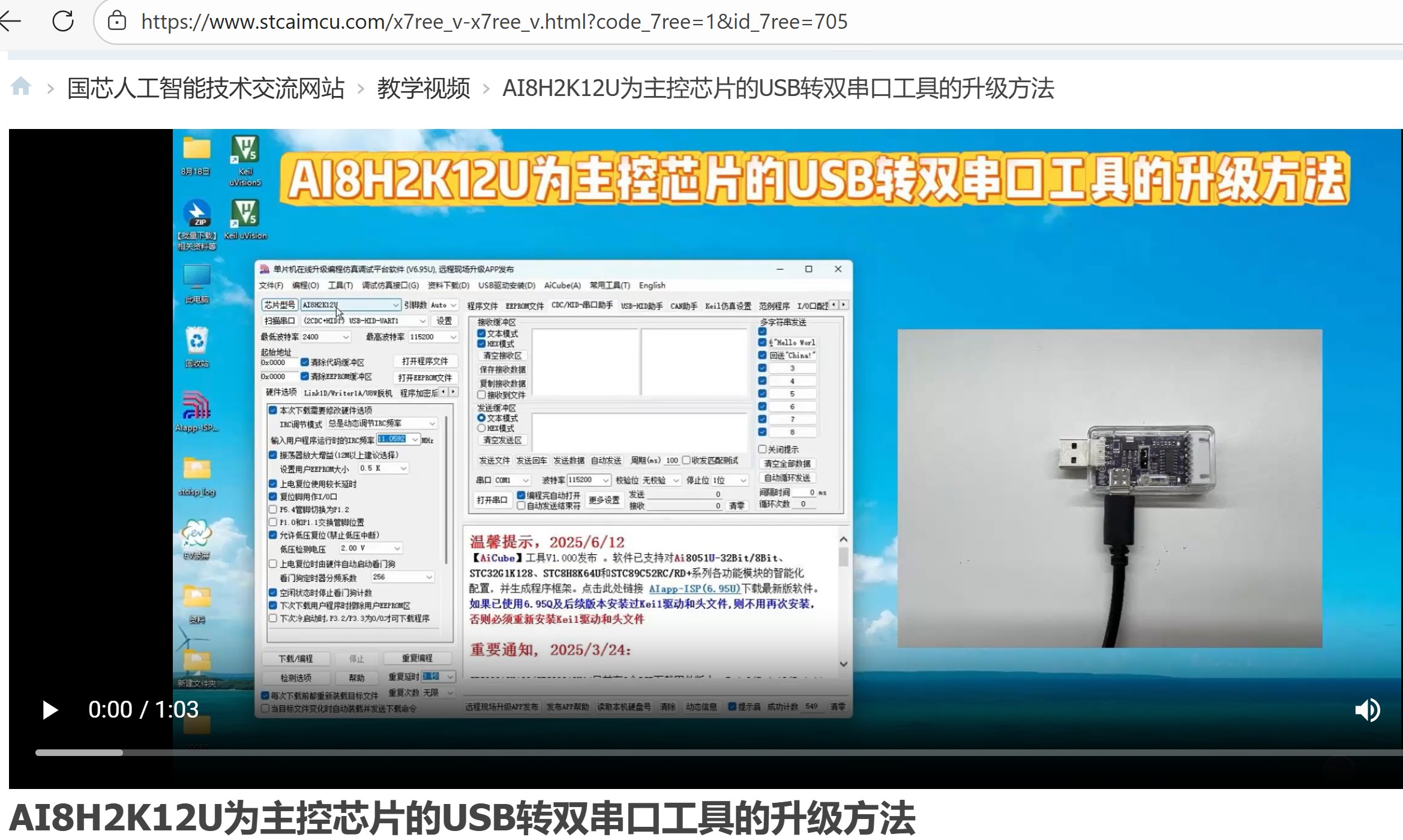The width and height of the screenshot is (1403, 840).
Task: Click the browser address bar
Action: (480, 22)
